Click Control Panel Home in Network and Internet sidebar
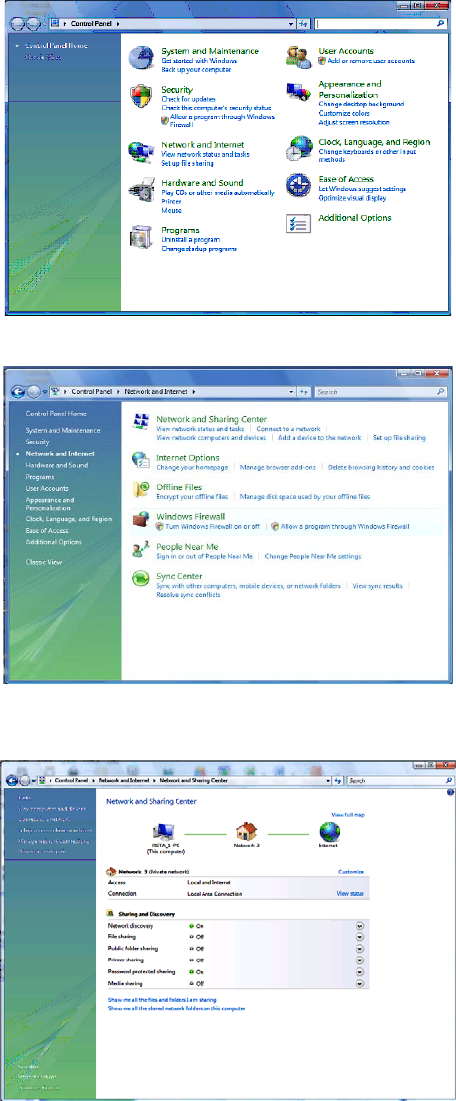 (x=56, y=414)
